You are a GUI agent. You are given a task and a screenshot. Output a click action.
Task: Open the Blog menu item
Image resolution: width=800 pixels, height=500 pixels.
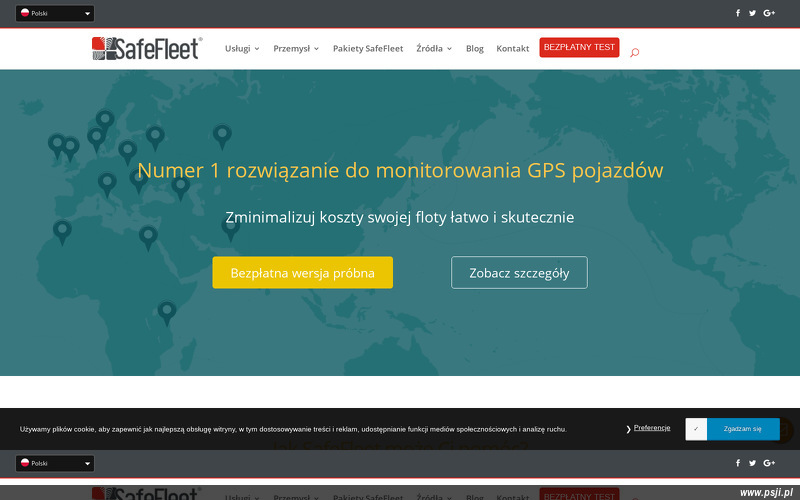tap(474, 48)
